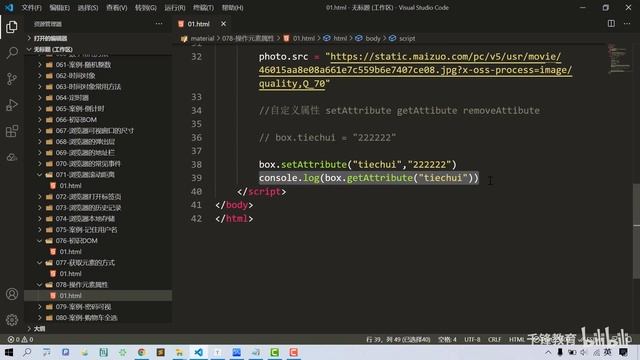Click the taskbar volume icon
640x360 pixels.
(x=584, y=352)
